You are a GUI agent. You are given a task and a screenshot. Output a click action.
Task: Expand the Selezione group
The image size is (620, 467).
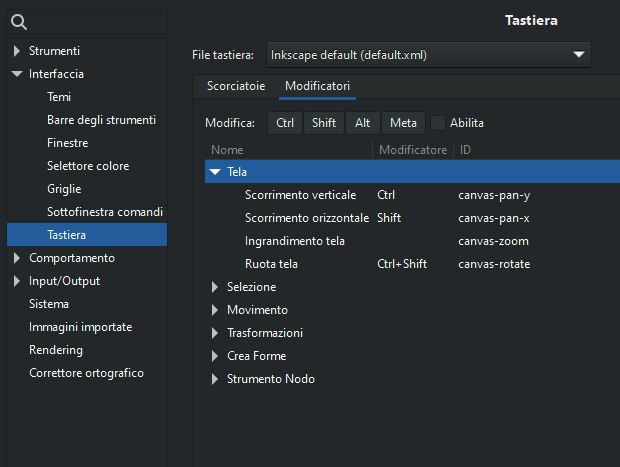click(215, 287)
